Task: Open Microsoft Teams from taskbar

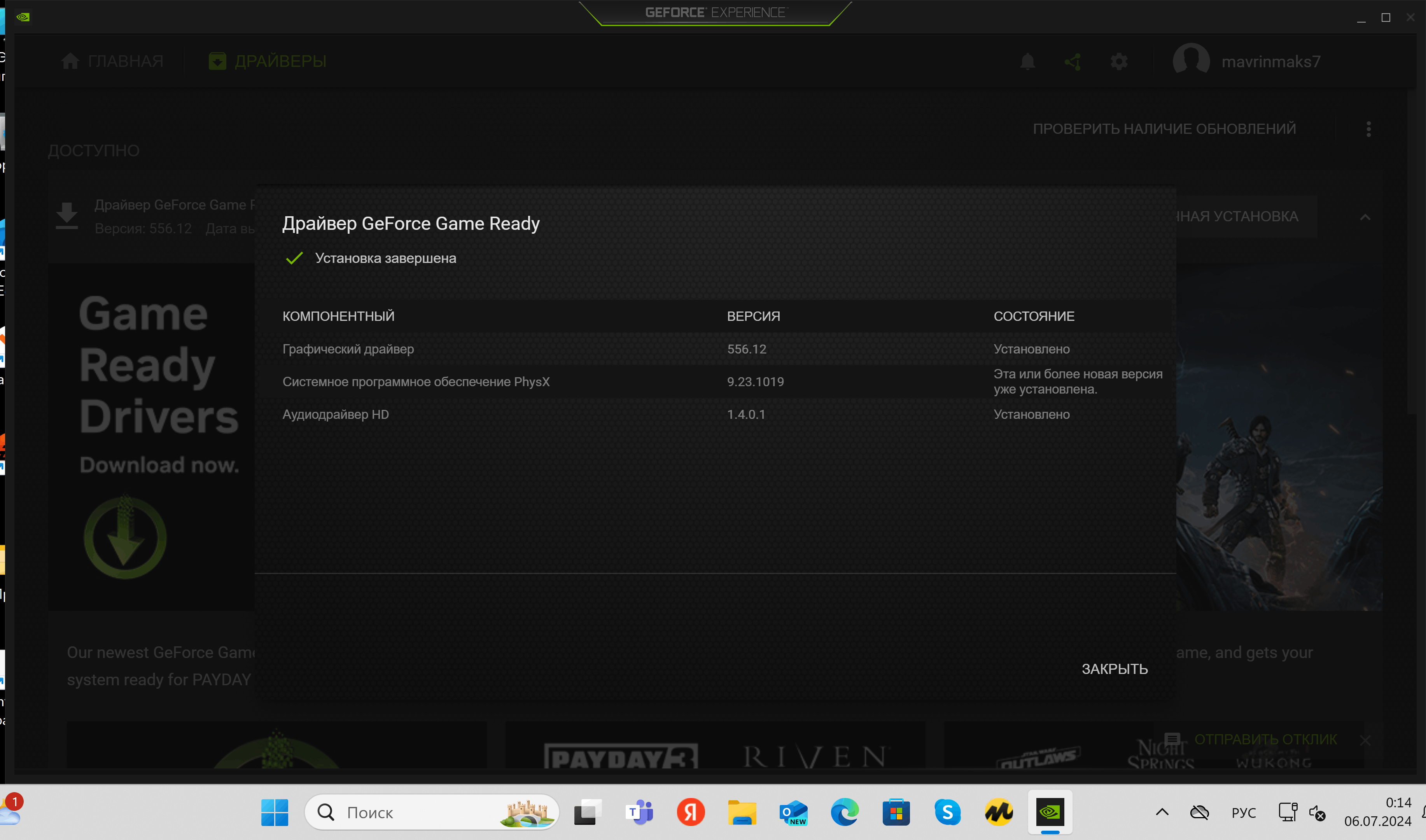Action: [x=639, y=813]
